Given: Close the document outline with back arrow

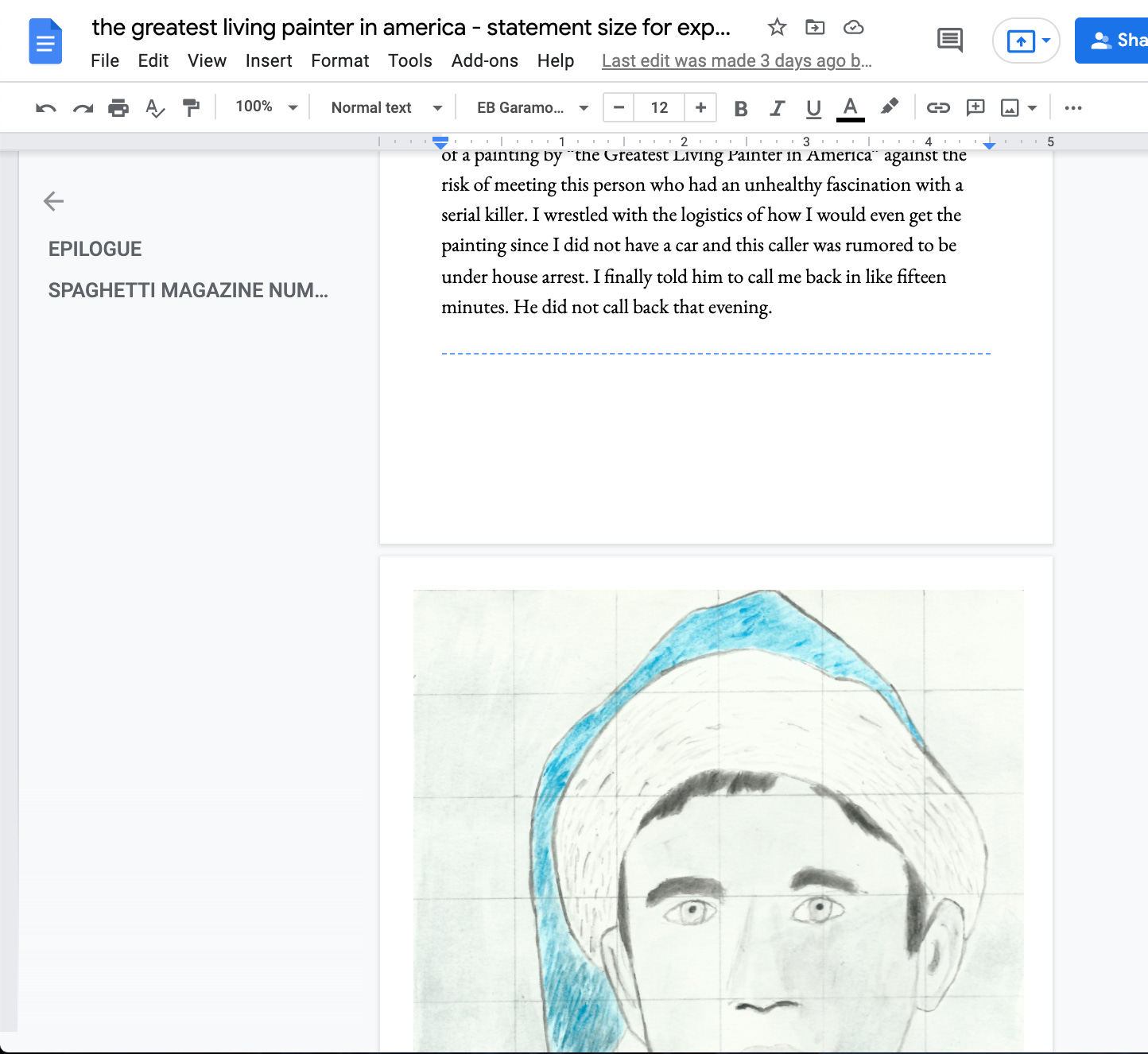Looking at the screenshot, I should click(53, 201).
